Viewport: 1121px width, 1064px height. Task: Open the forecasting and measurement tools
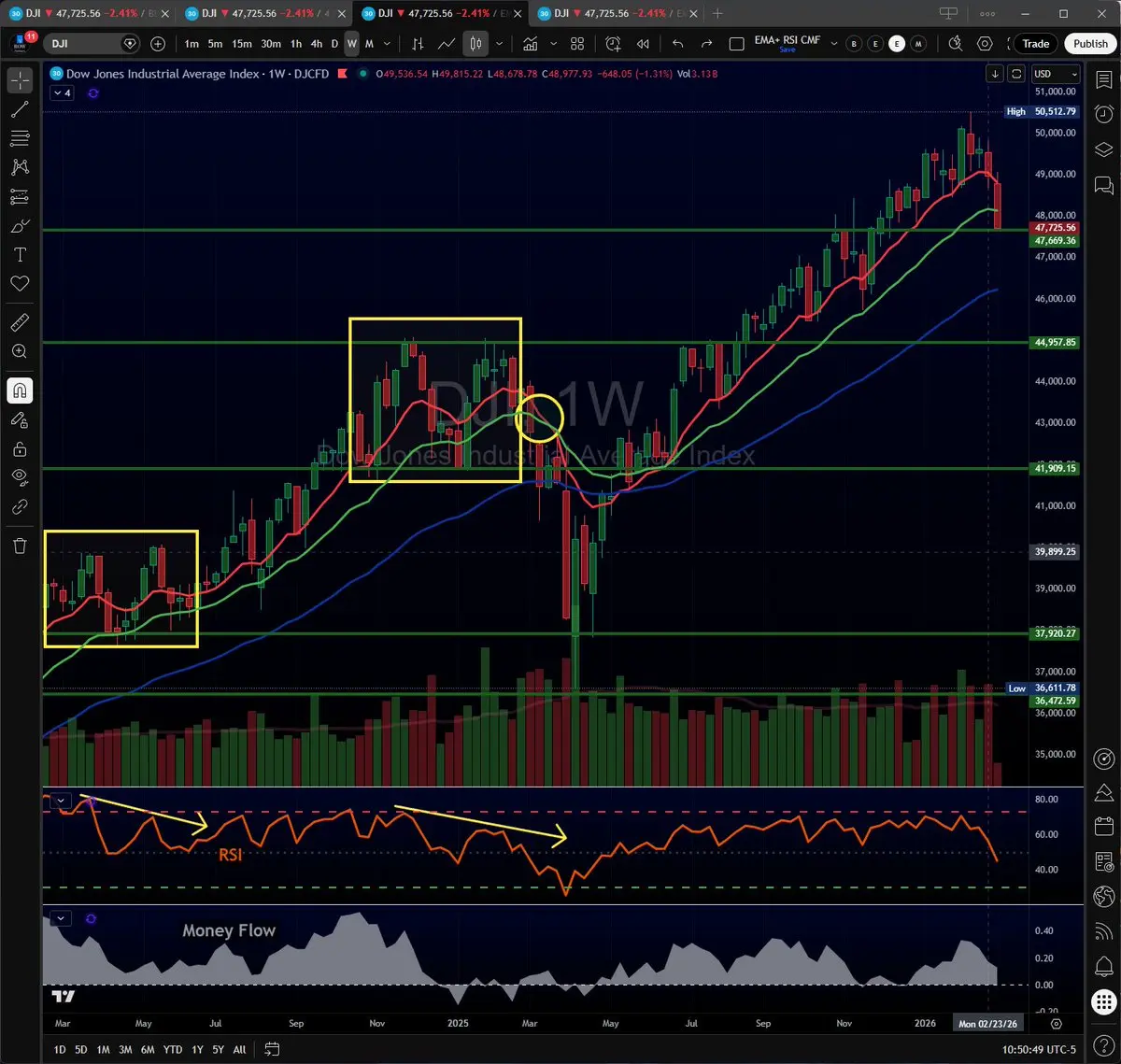20,196
